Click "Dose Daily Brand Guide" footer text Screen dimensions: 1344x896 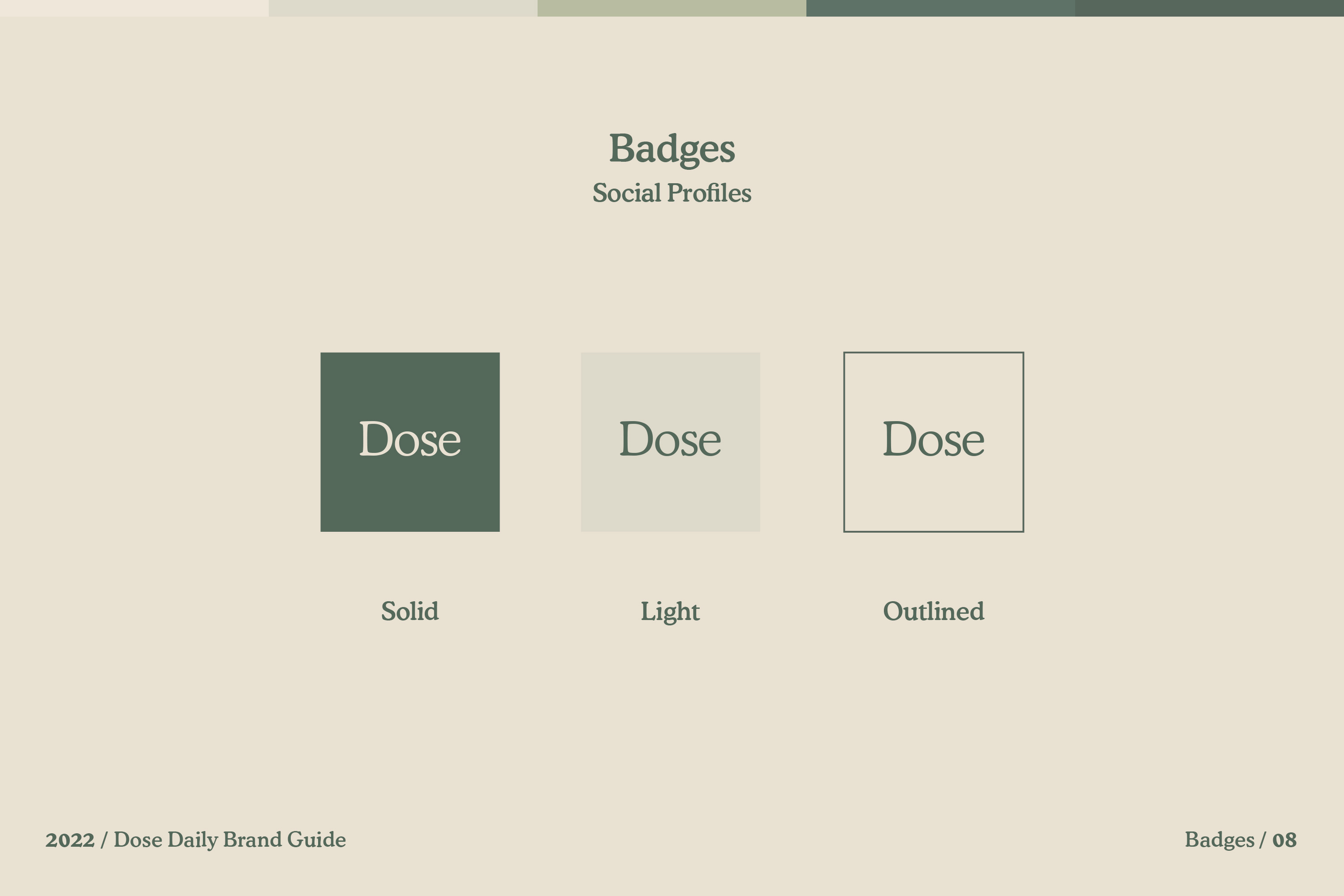tap(230, 840)
